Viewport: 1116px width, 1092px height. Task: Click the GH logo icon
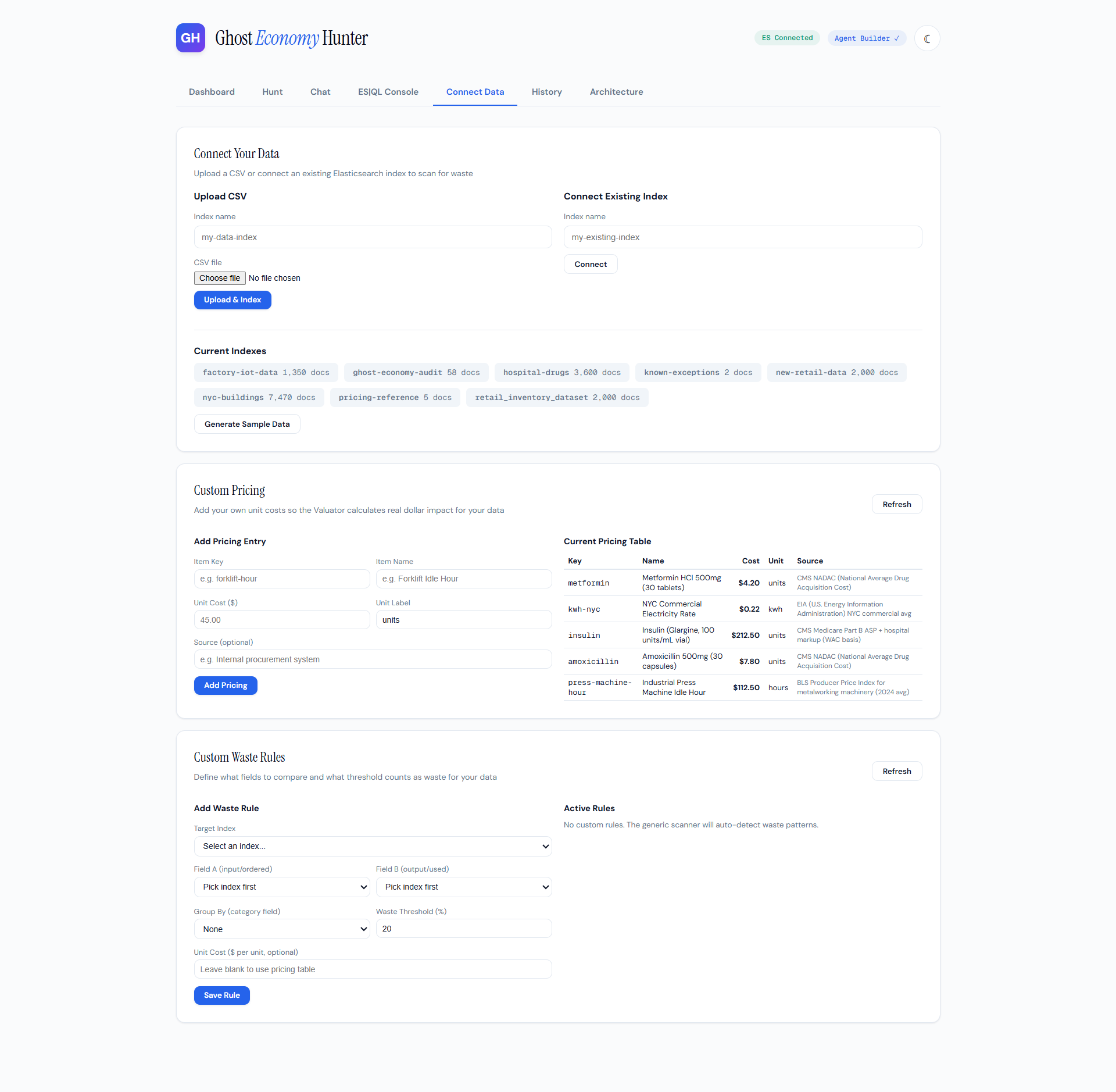click(x=191, y=38)
